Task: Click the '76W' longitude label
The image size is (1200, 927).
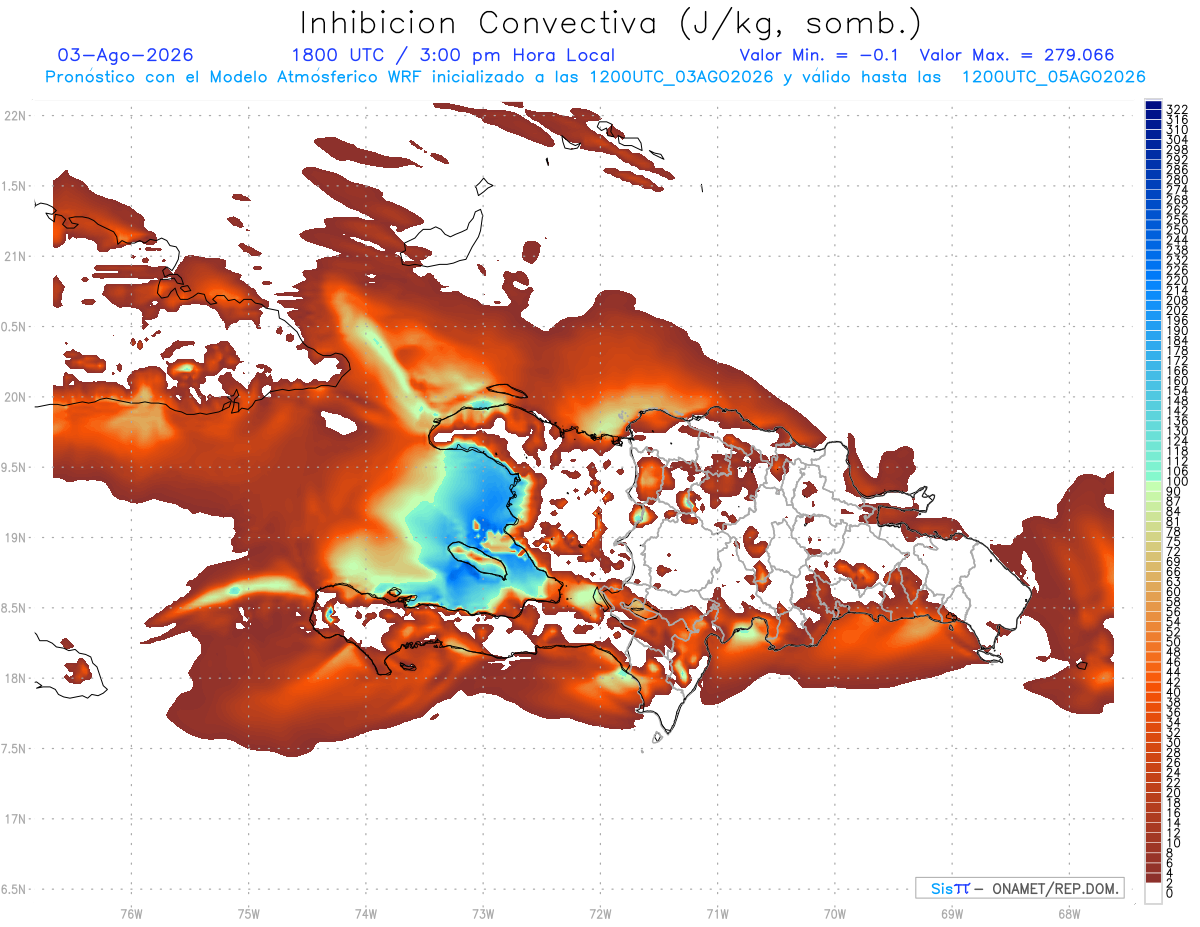Action: point(131,913)
